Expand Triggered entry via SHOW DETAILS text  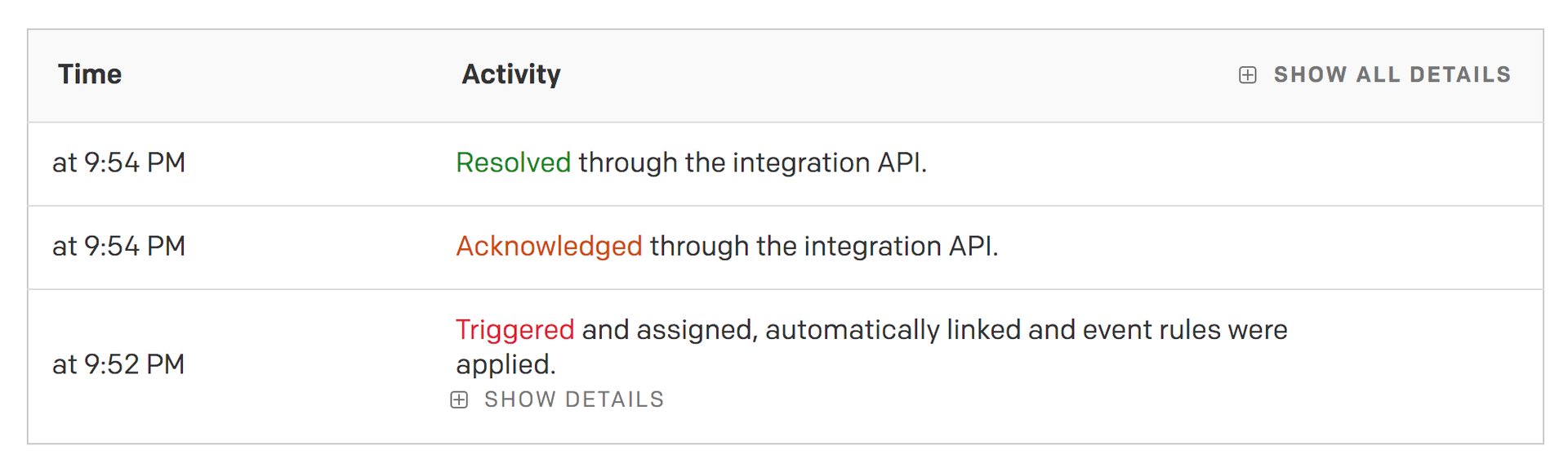(573, 399)
